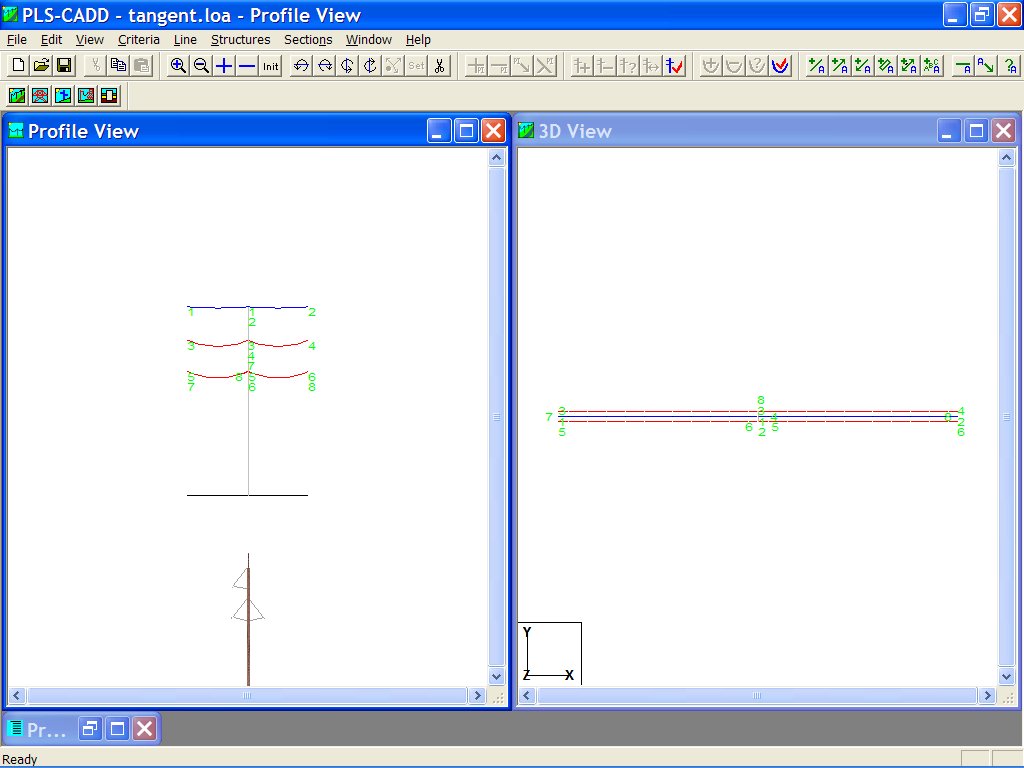1024x768 pixels.
Task: Create a new project file
Action: tap(17, 65)
